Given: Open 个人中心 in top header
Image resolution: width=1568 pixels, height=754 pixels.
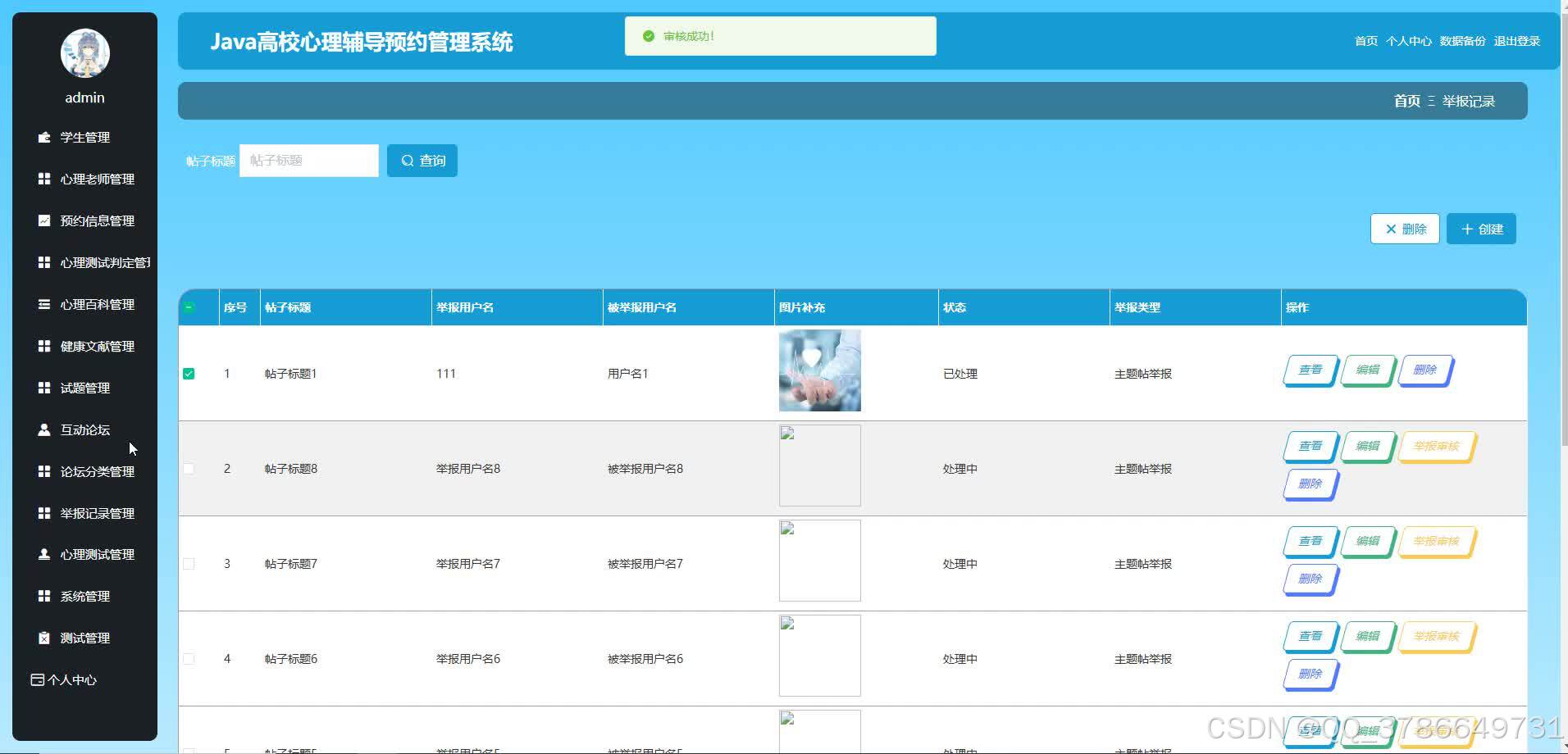Looking at the screenshot, I should (x=1409, y=41).
